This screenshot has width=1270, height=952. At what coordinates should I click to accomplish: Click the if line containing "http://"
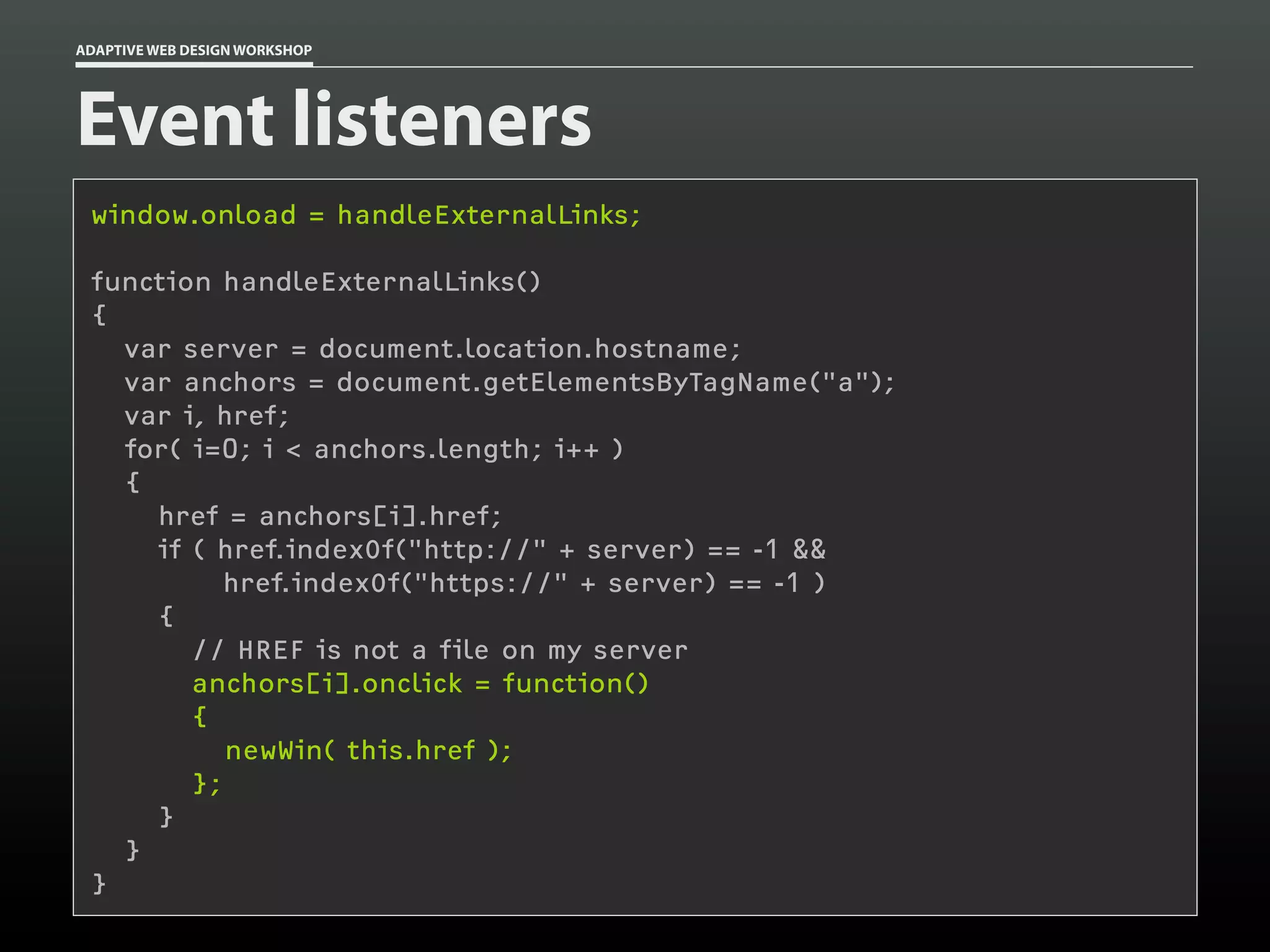click(x=492, y=550)
